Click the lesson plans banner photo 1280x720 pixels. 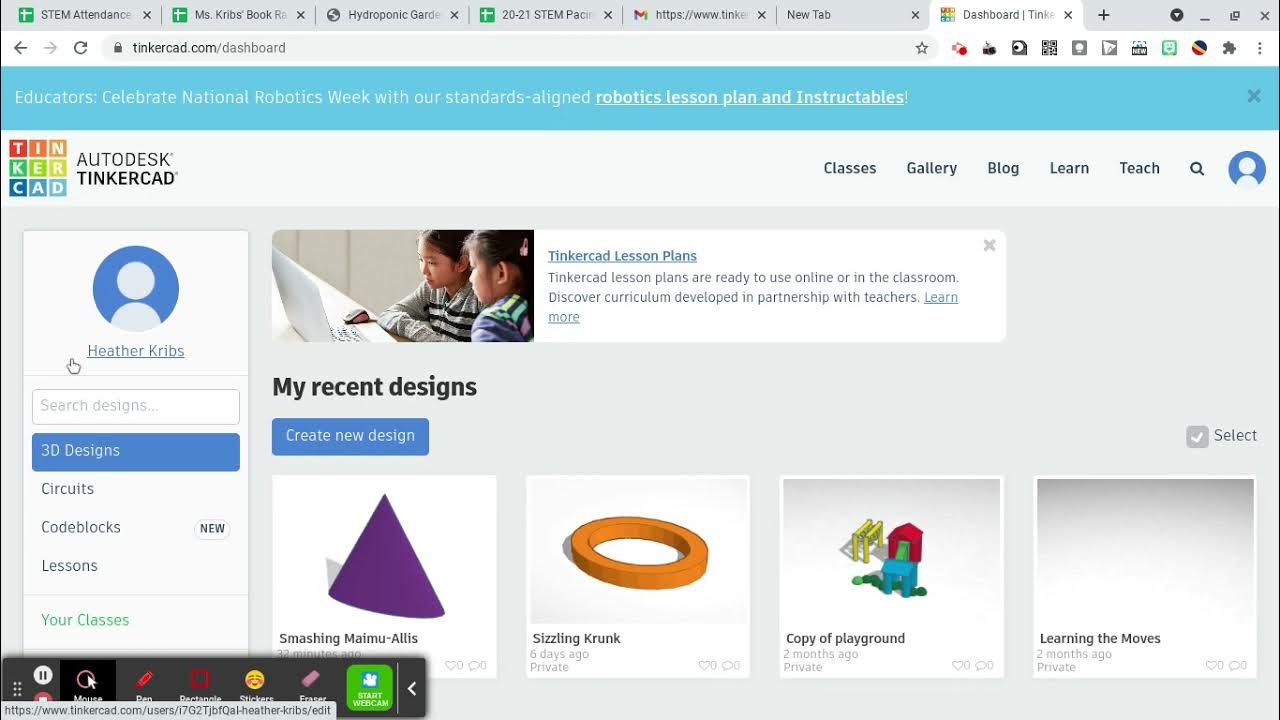pyautogui.click(x=403, y=286)
